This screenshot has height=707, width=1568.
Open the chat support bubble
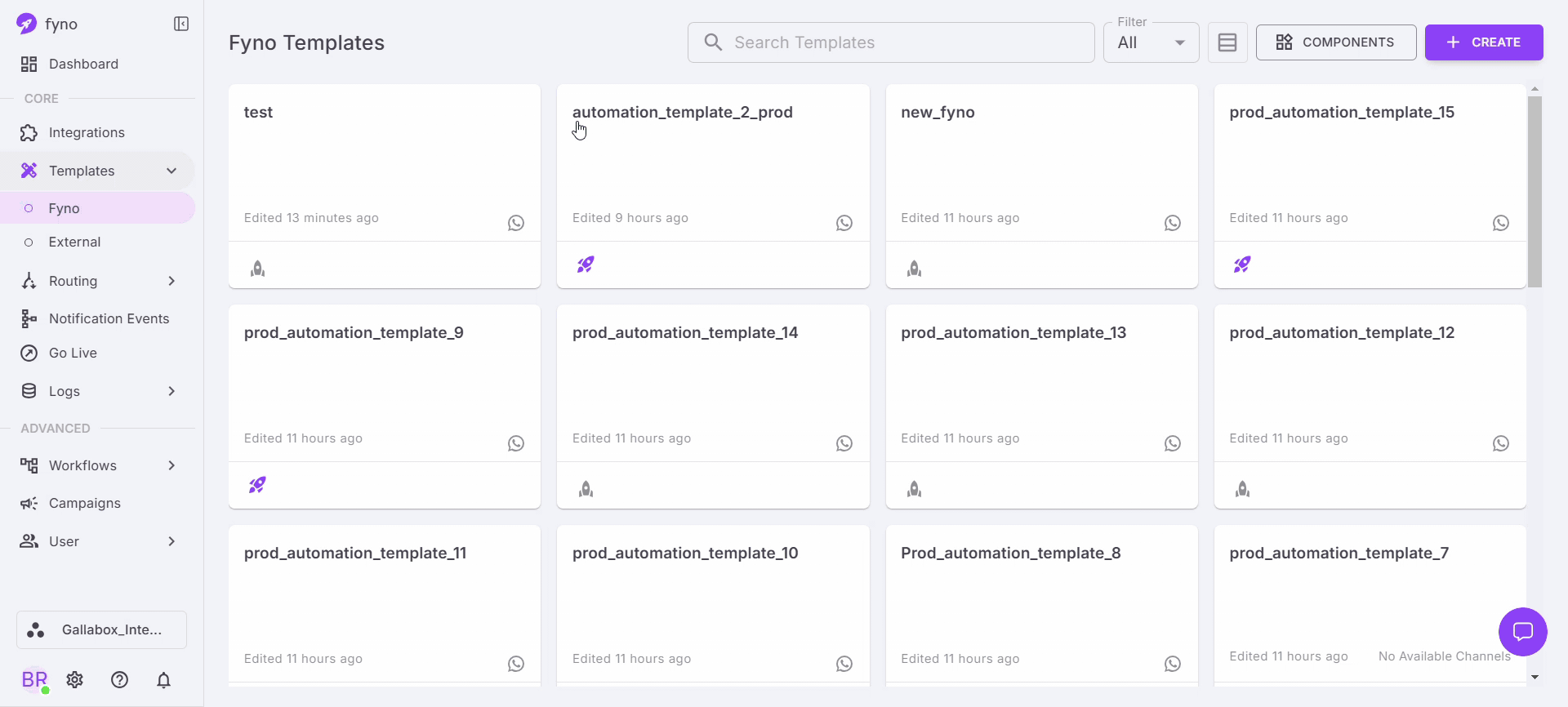coord(1522,631)
